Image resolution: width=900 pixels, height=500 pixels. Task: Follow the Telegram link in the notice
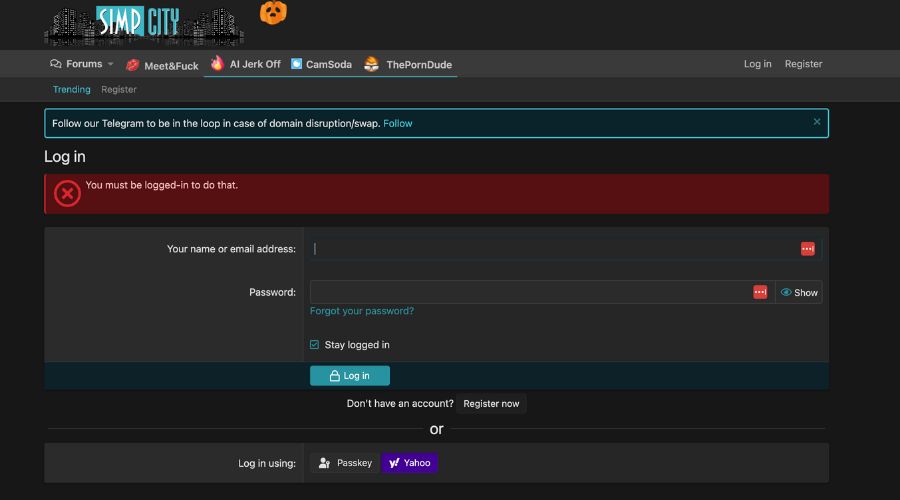(x=398, y=123)
